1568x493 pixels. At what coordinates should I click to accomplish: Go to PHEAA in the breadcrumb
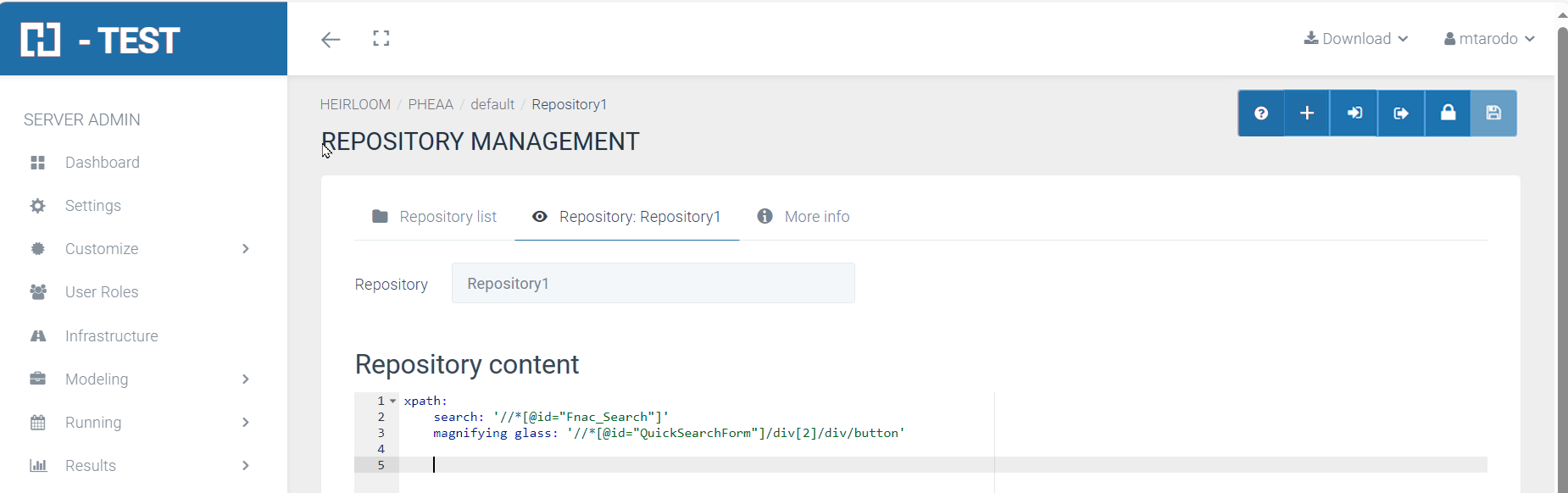point(431,104)
